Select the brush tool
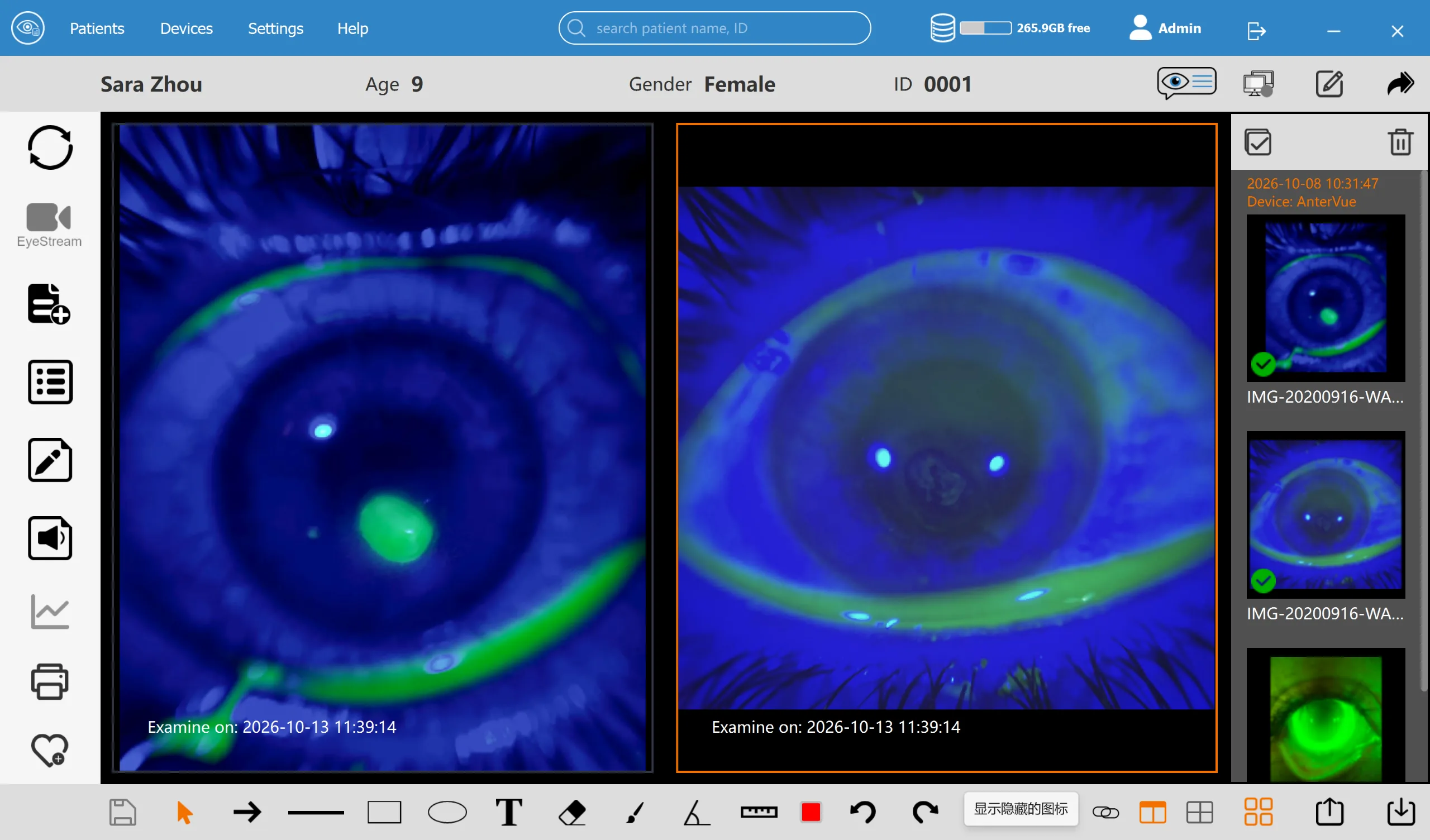The width and height of the screenshot is (1430, 840). [x=635, y=812]
